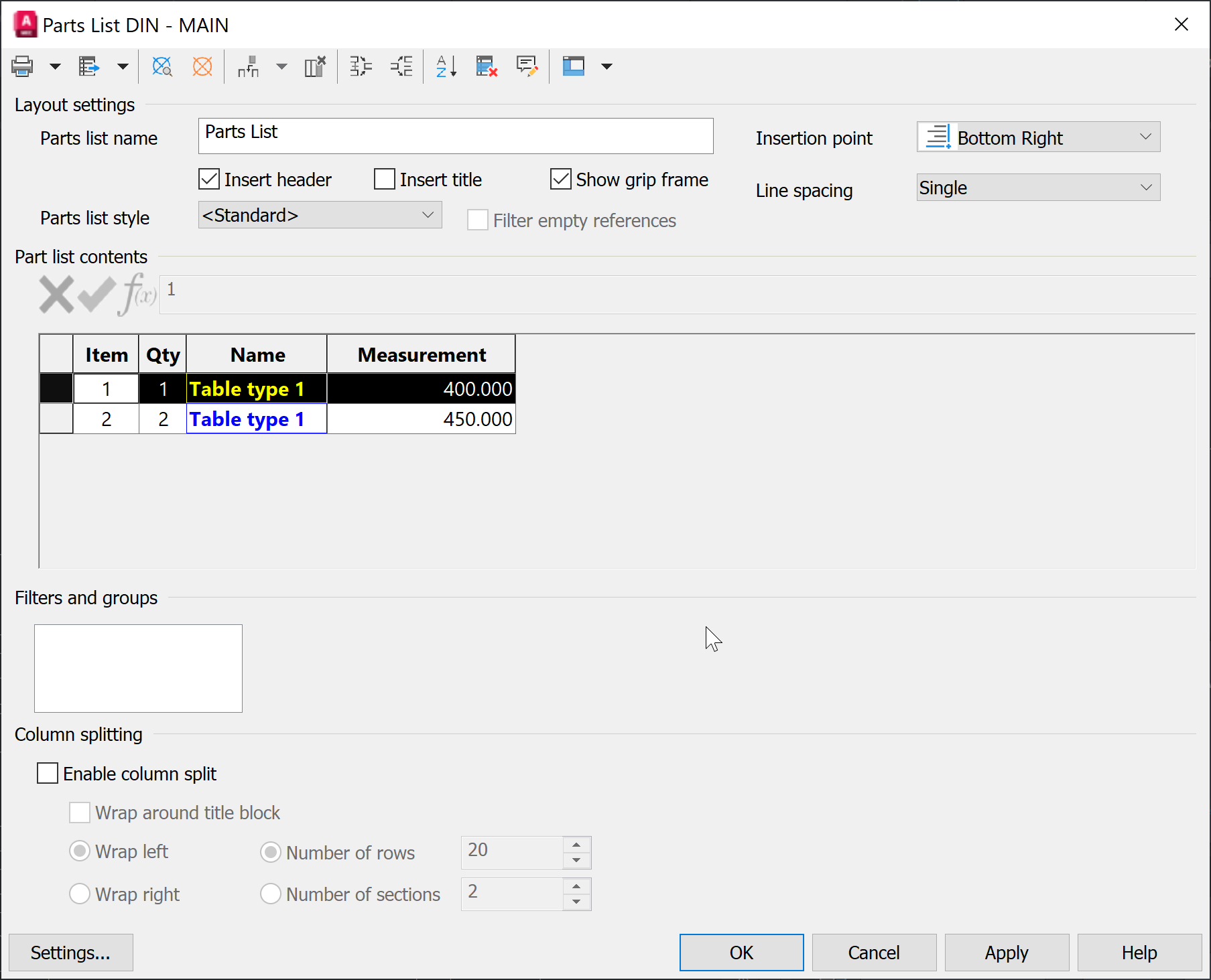The width and height of the screenshot is (1211, 980).
Task: Select the Wrap right option
Action: (79, 894)
